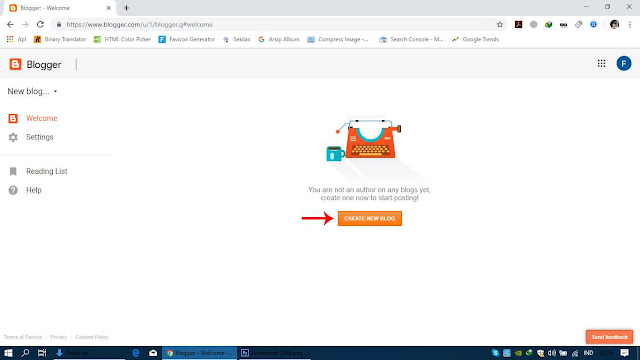Select Welcome in the sidebar
This screenshot has height=360, width=640.
point(42,118)
